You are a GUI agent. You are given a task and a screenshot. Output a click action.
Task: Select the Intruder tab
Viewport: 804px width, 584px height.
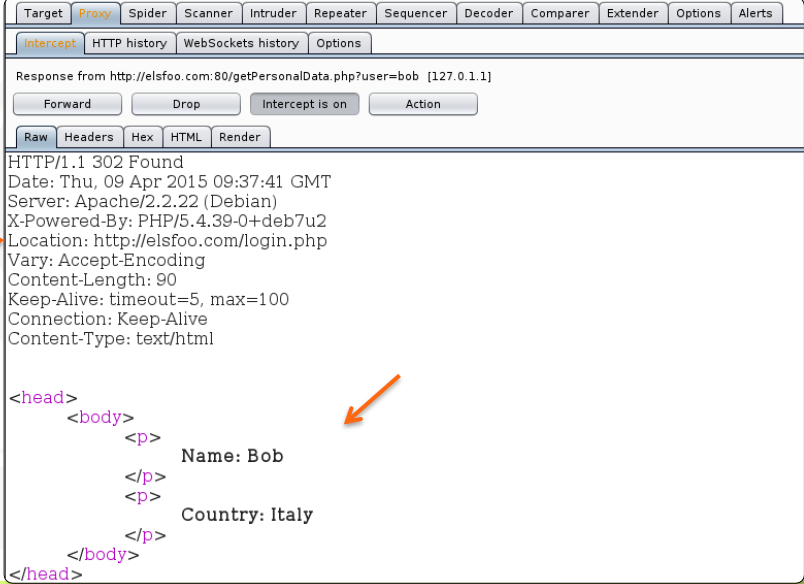[x=273, y=13]
